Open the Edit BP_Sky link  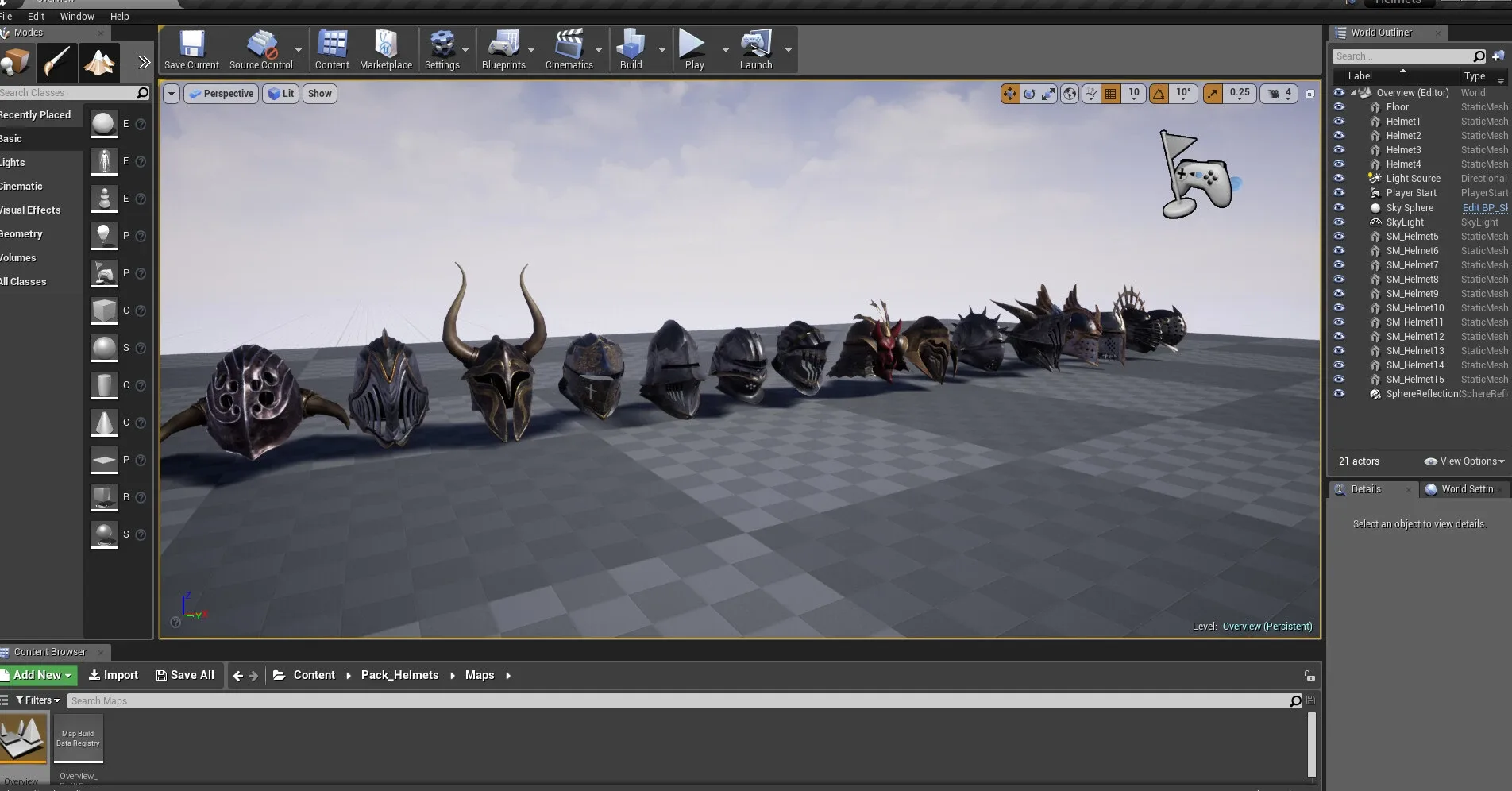point(1485,208)
